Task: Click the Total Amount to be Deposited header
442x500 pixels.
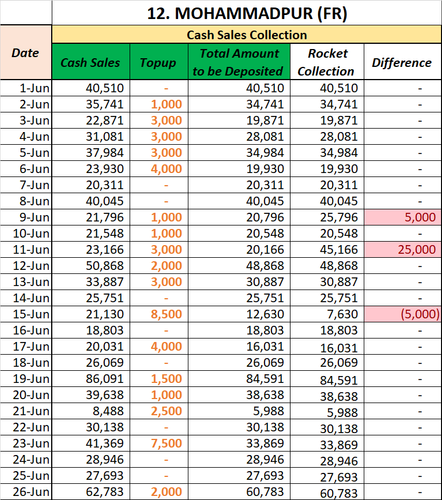Action: (239, 62)
